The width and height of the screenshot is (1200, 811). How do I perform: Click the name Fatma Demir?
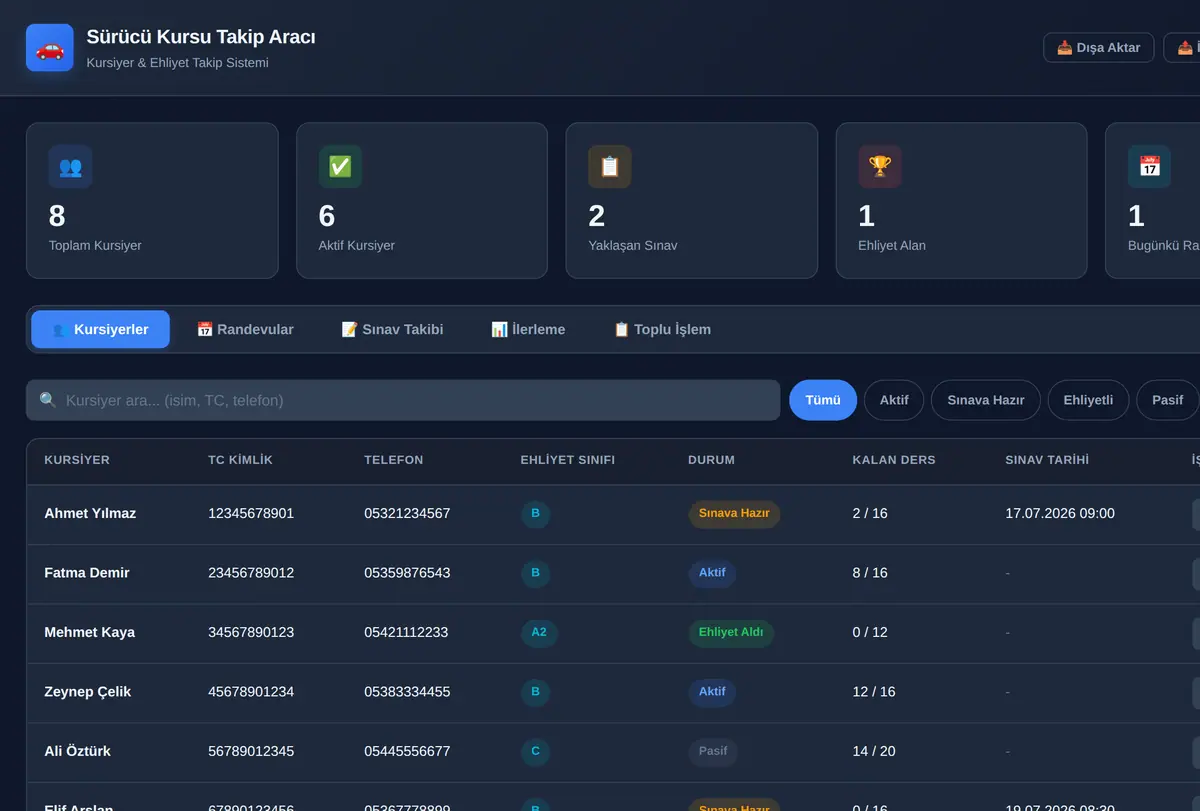pos(87,574)
